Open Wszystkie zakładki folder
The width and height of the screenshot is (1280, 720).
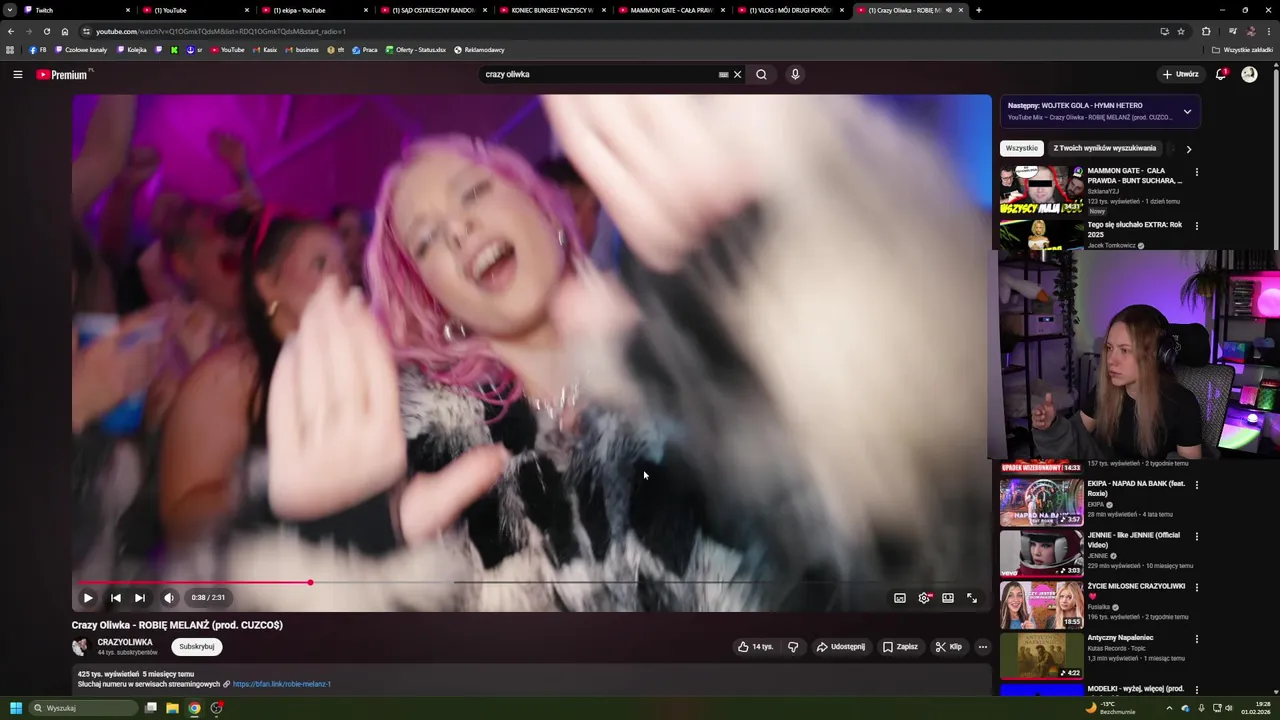click(1243, 50)
